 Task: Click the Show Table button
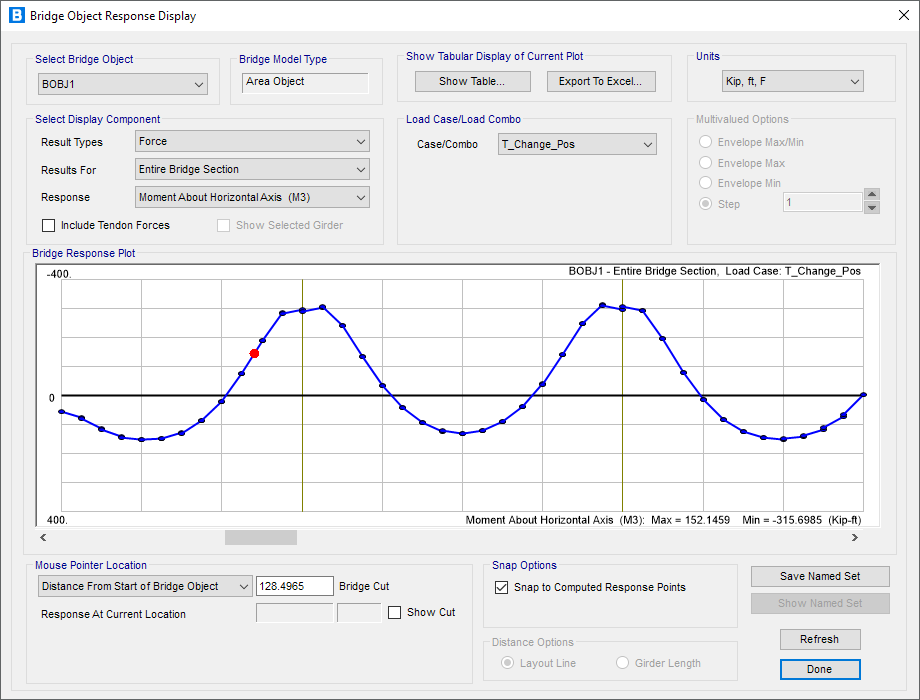tap(472, 81)
